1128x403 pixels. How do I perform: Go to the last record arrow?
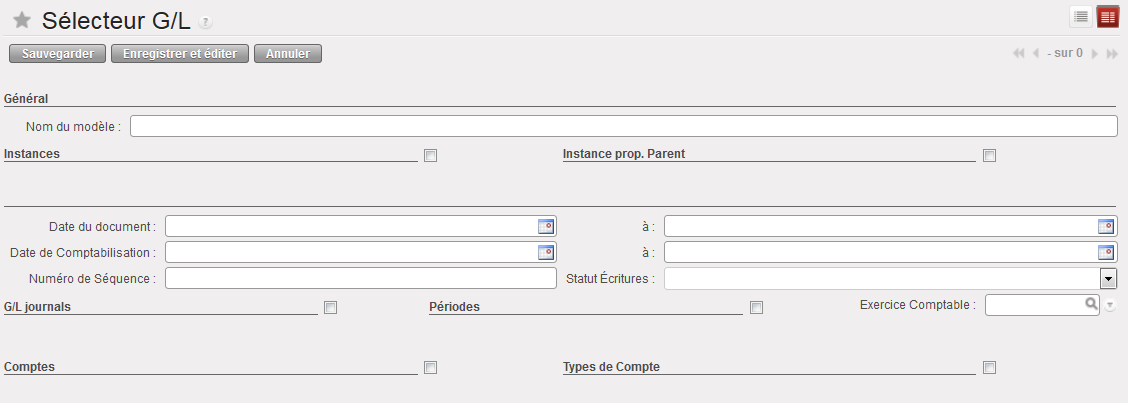[1111, 53]
